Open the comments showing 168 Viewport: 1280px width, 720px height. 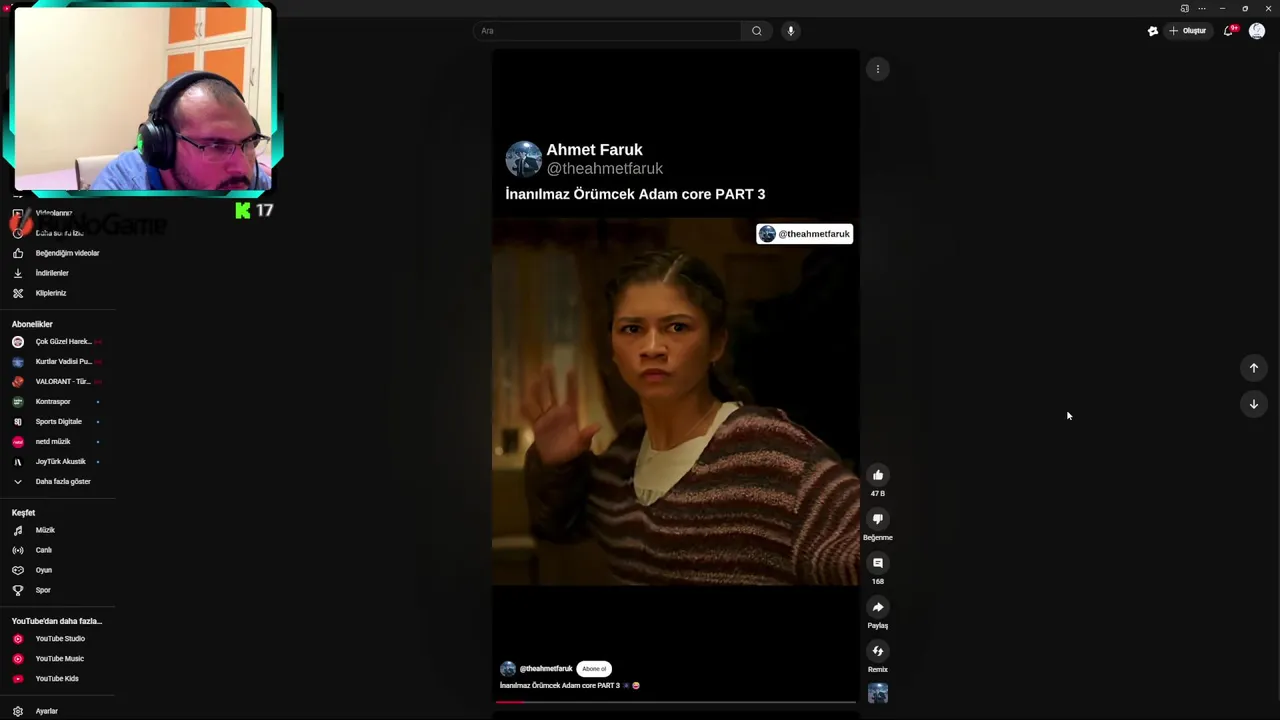(877, 563)
